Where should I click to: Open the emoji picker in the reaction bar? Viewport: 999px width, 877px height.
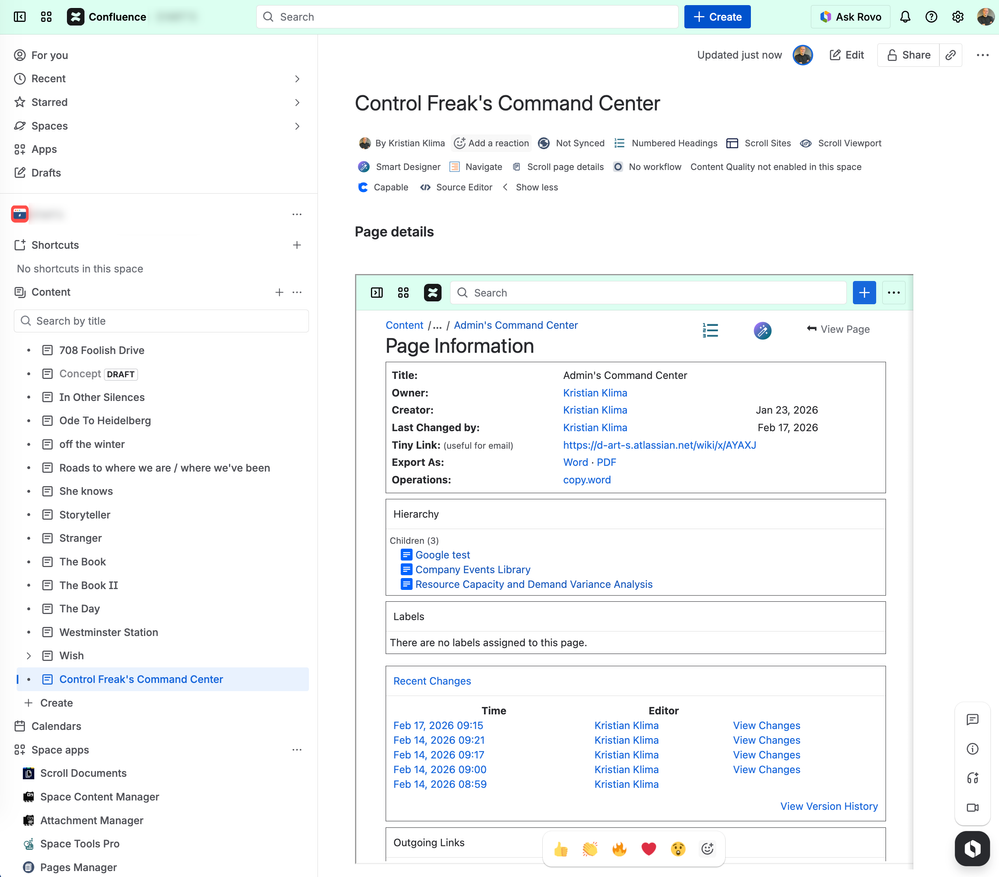[707, 848]
